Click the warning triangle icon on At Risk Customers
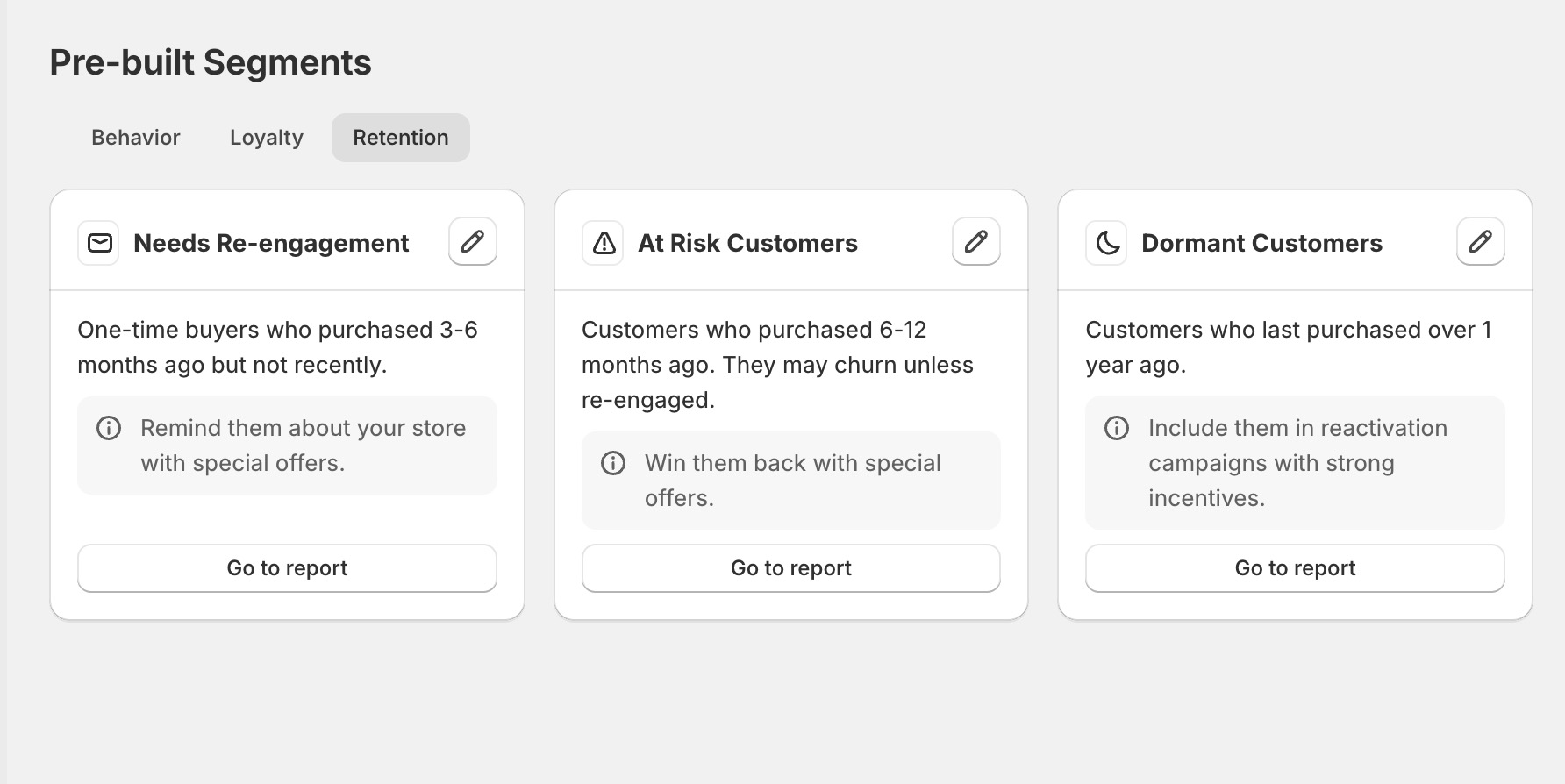Screen dimensions: 1565x784 603,243
